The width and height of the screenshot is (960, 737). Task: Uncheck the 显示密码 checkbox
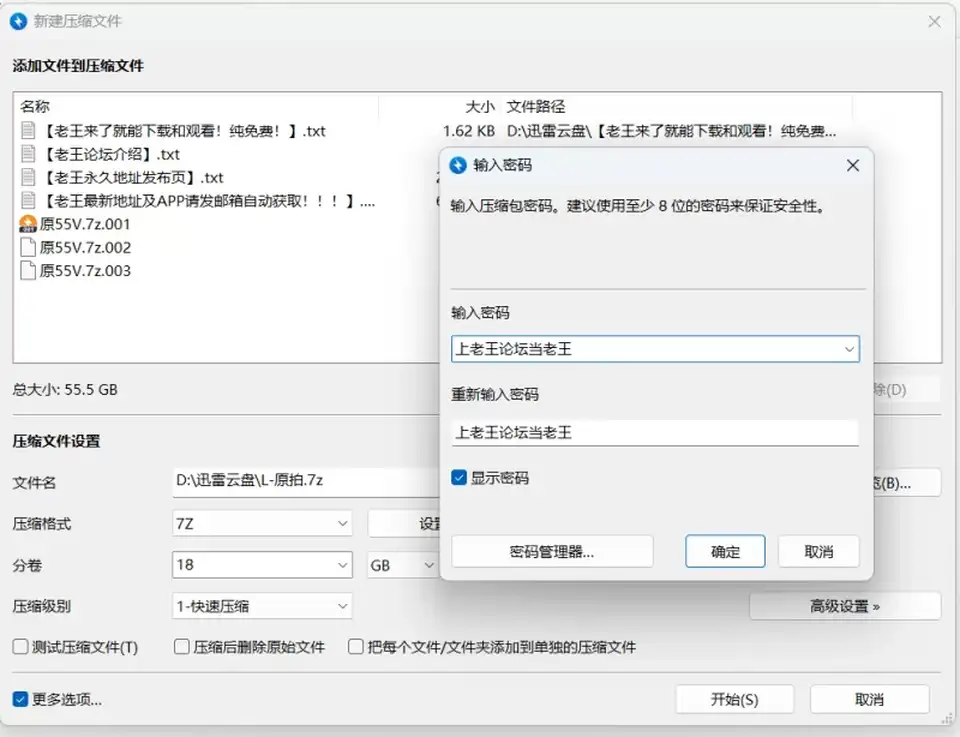point(459,477)
